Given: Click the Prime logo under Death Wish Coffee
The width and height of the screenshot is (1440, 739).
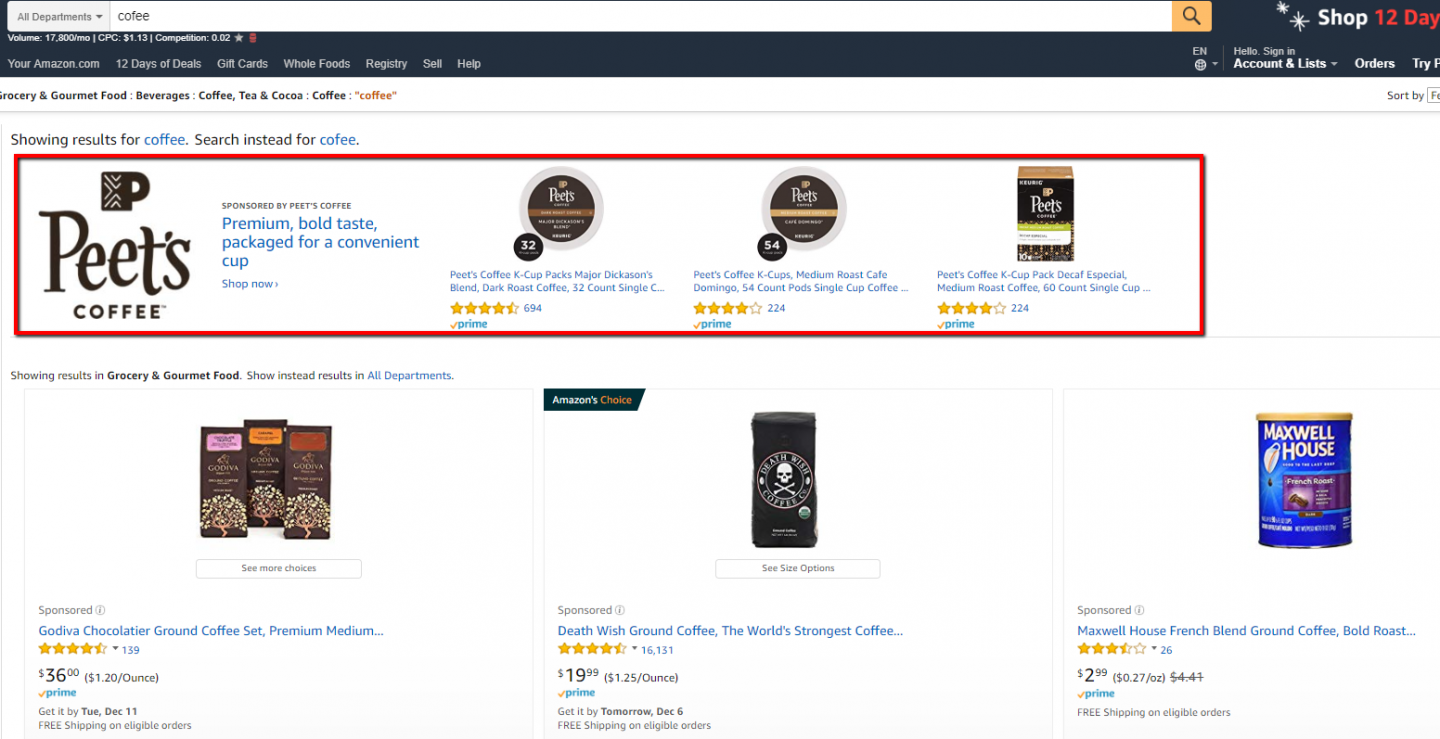Looking at the screenshot, I should (576, 692).
